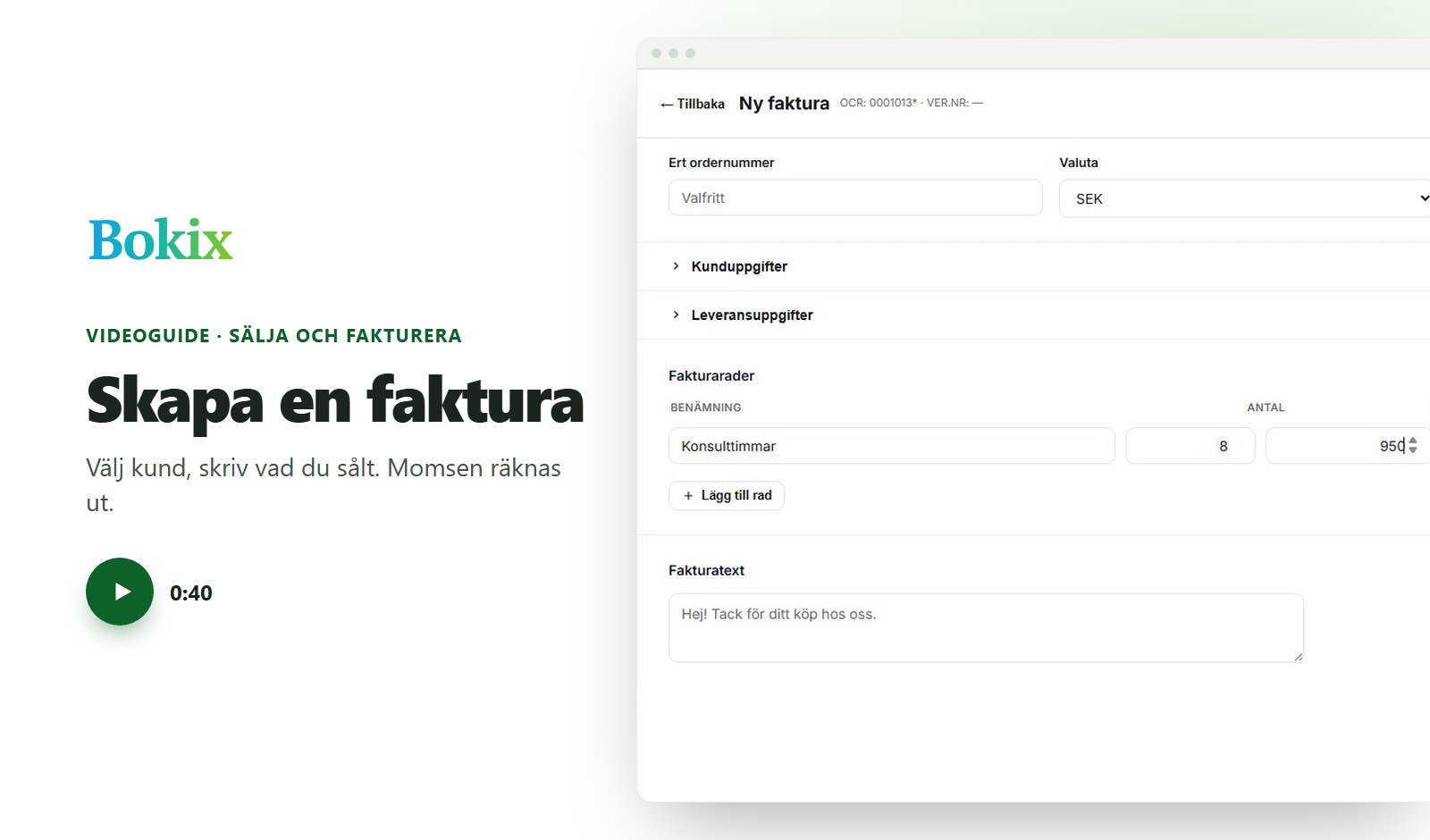Click the ANTAL column header
1430x840 pixels.
(1266, 407)
